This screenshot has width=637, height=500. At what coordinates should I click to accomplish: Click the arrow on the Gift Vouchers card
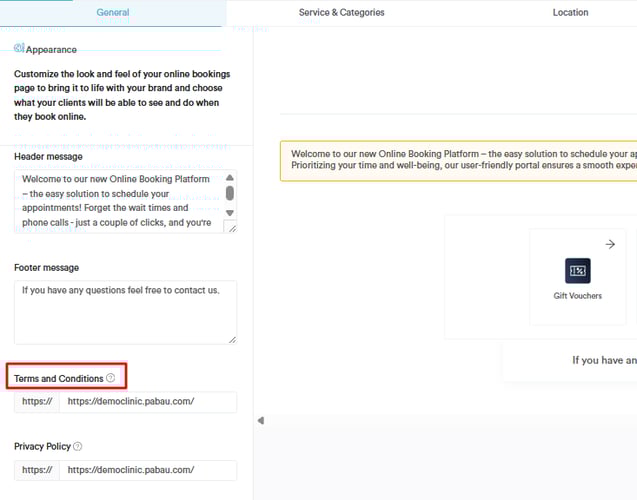610,244
